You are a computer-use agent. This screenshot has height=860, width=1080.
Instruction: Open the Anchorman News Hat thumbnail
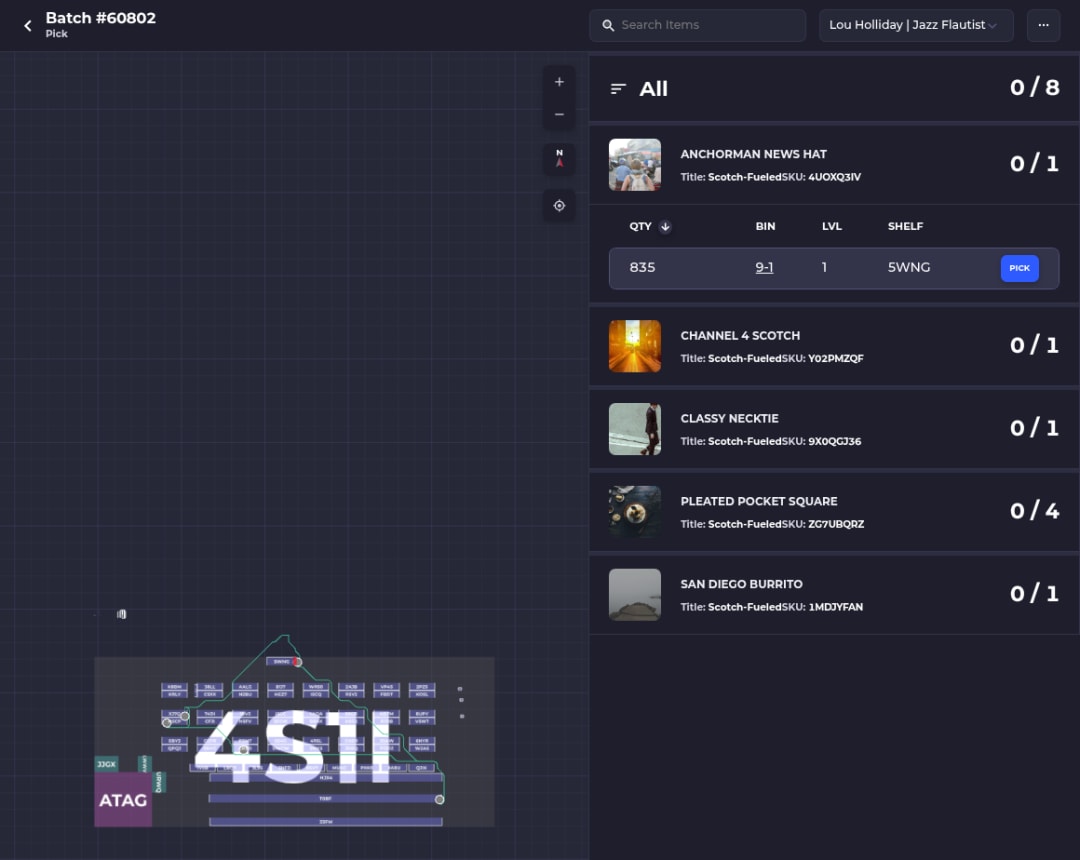[x=634, y=165]
